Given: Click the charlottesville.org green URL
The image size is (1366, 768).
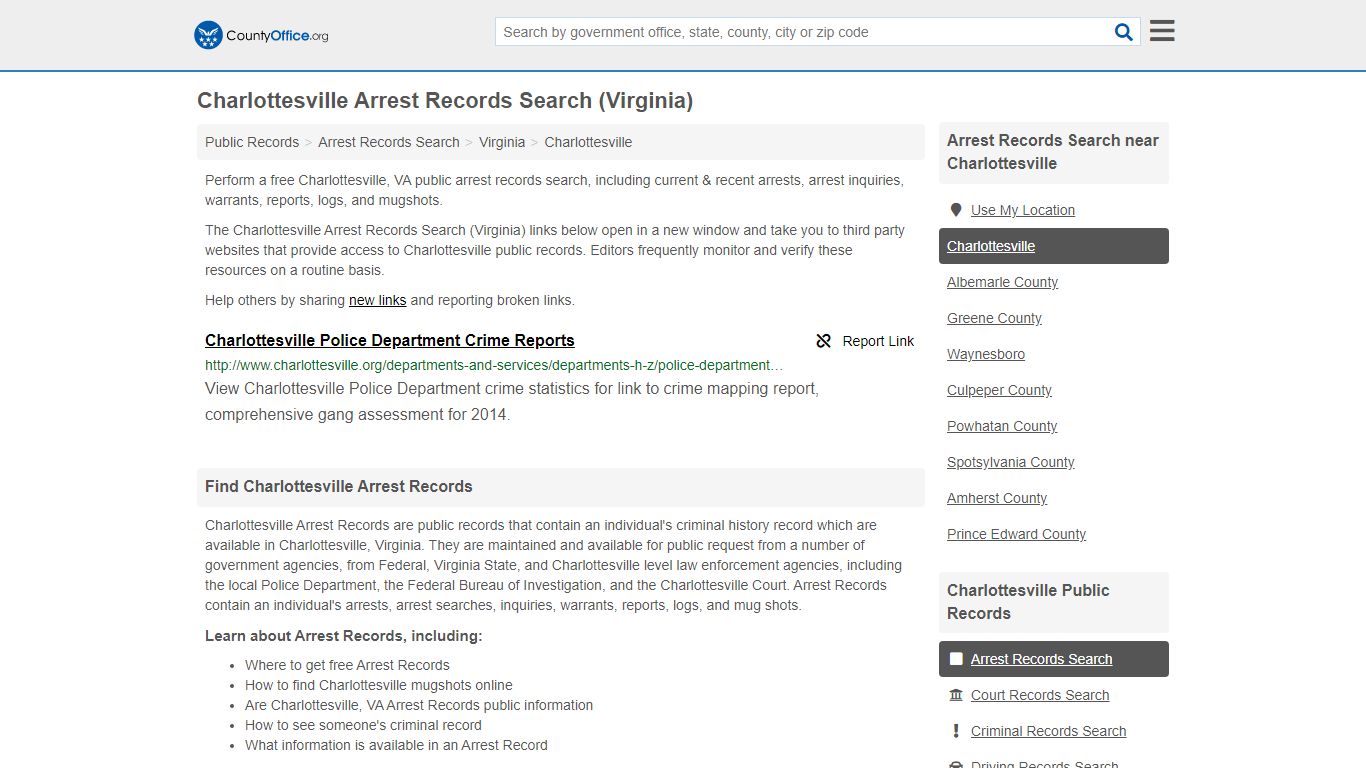Looking at the screenshot, I should click(x=494, y=365).
